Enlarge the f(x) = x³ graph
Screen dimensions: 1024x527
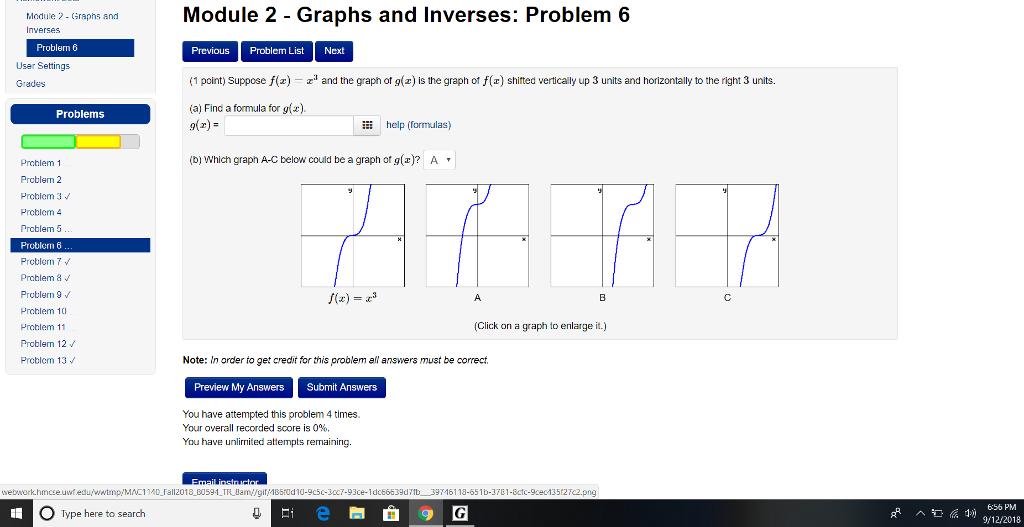click(x=353, y=235)
